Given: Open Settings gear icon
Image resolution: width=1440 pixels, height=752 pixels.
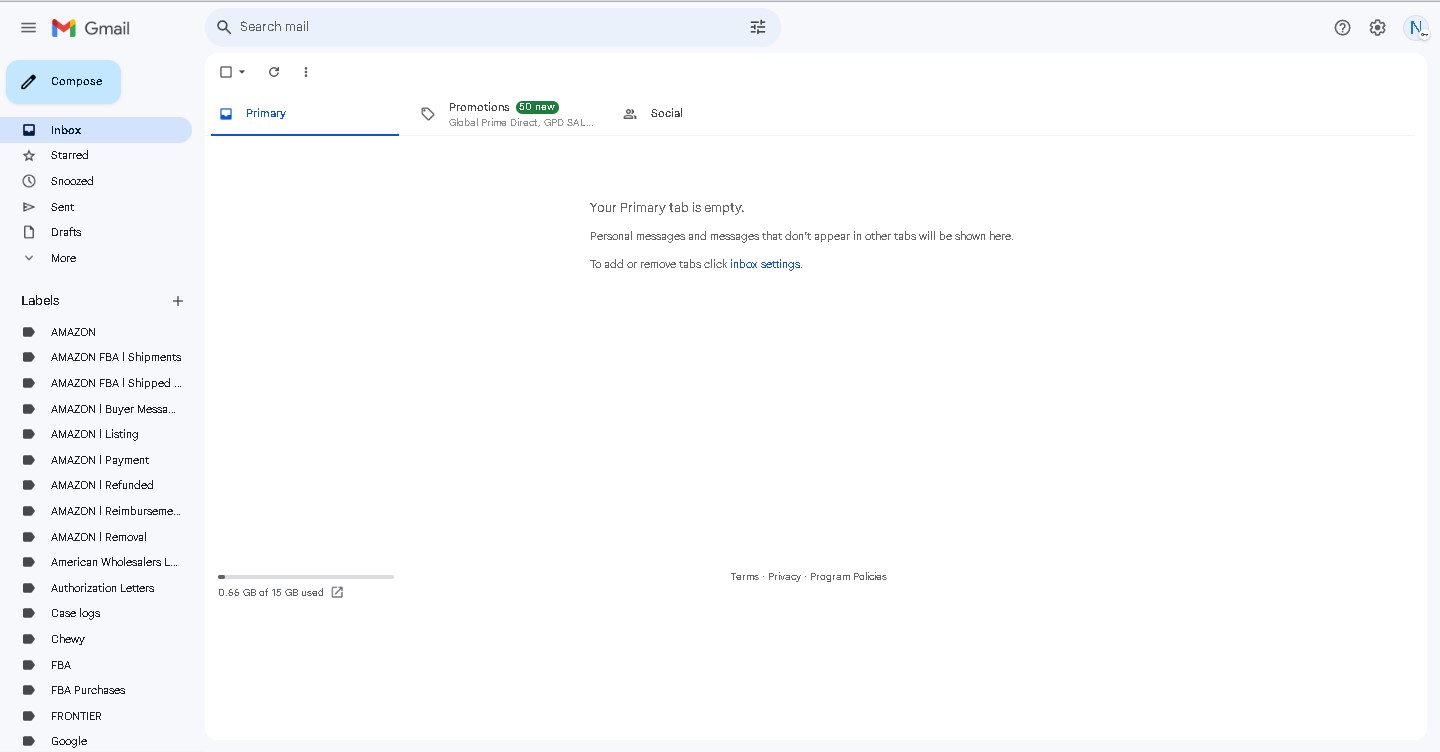Looking at the screenshot, I should (1378, 28).
